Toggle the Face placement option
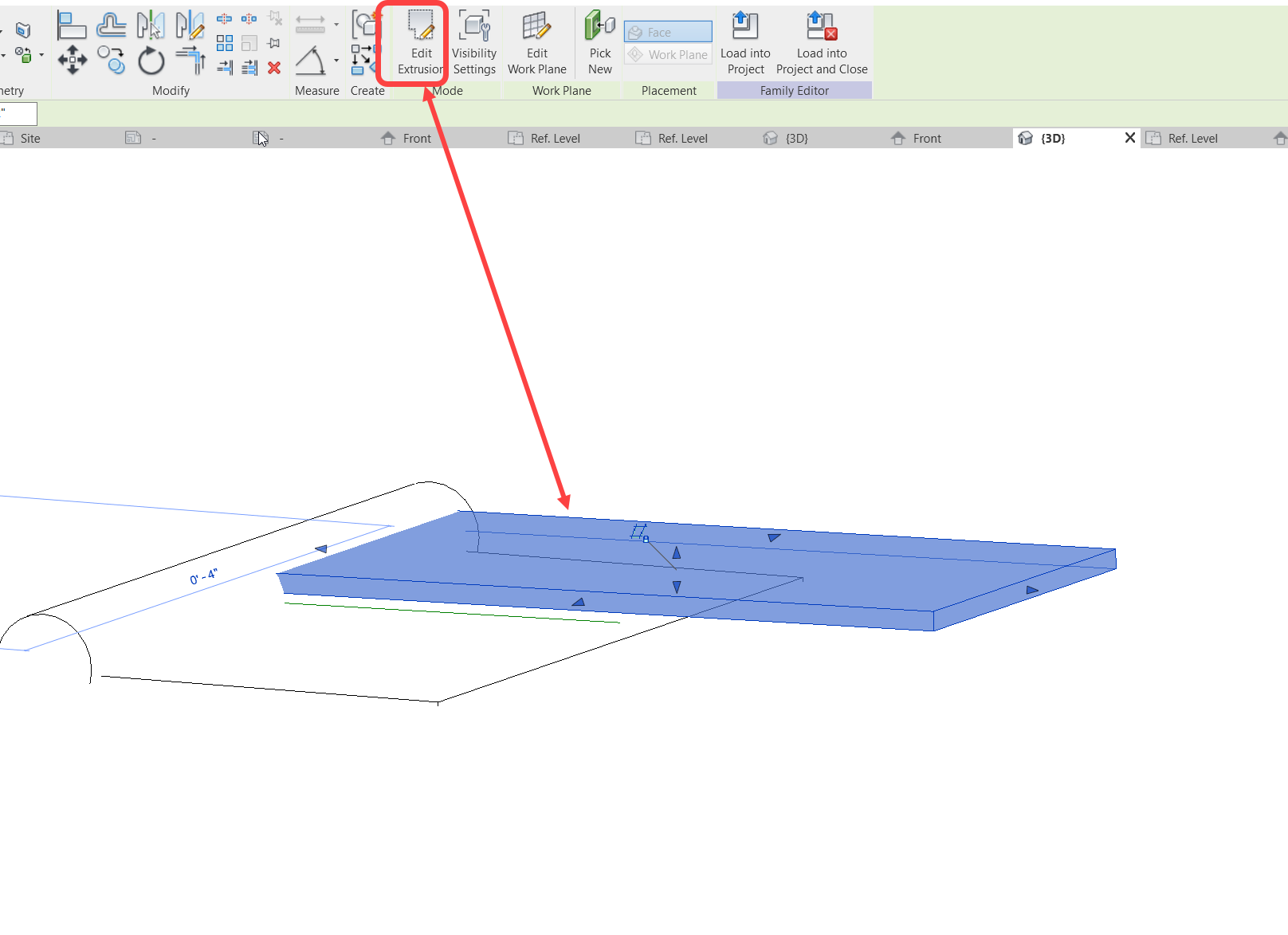This screenshot has width=1288, height=935. tap(667, 32)
